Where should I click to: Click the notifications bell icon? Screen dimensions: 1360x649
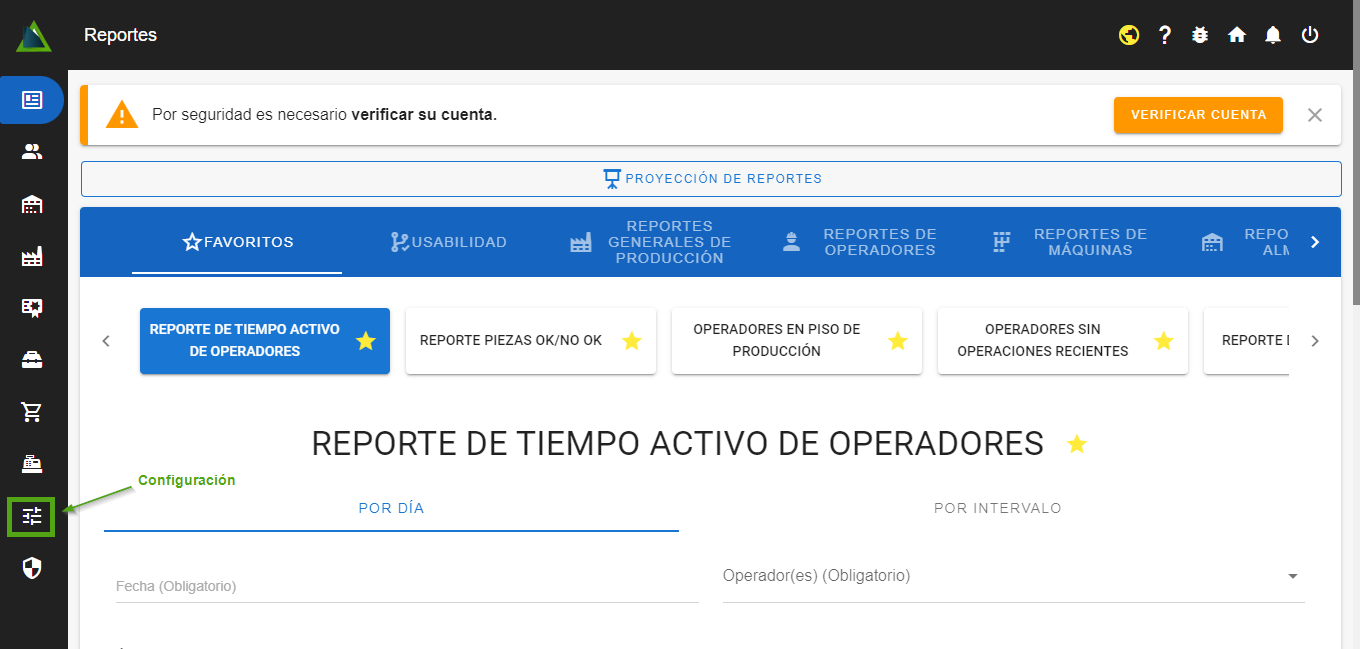[1273, 35]
